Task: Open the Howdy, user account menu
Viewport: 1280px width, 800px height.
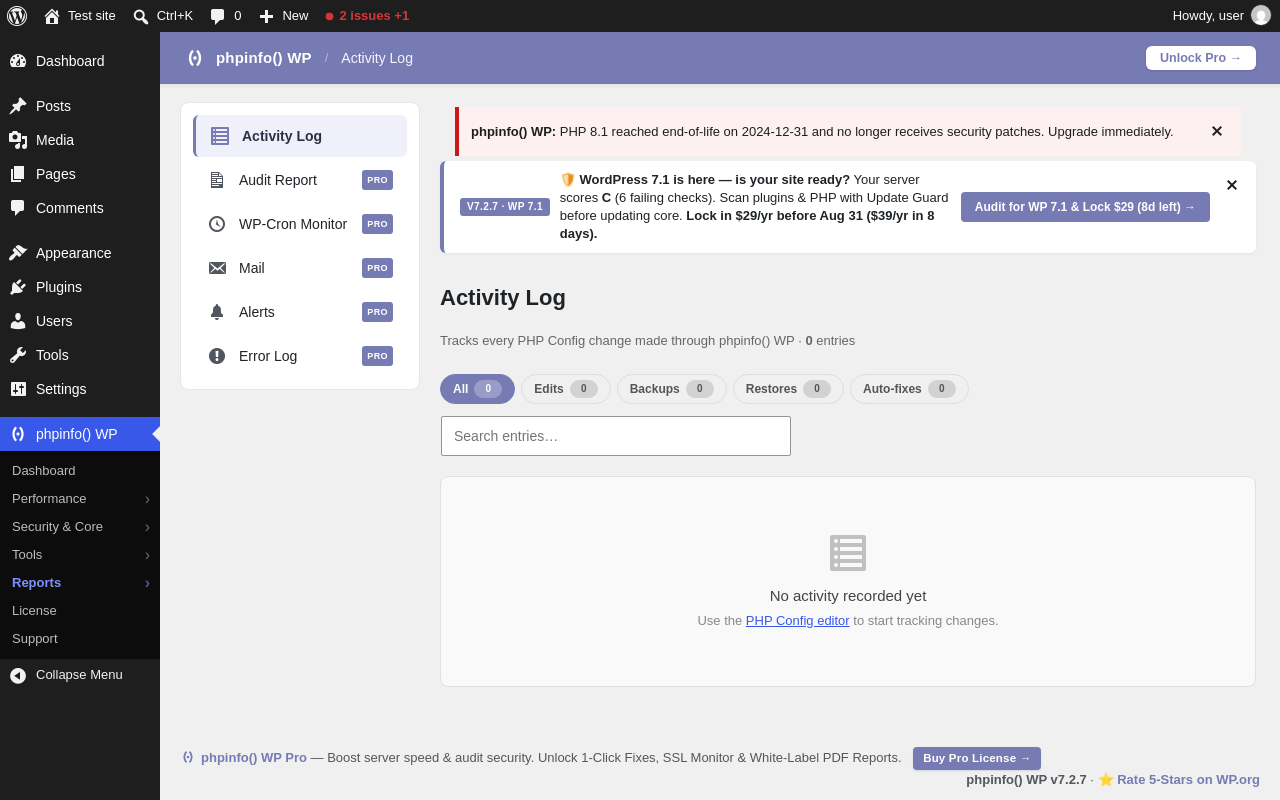Action: point(1221,16)
